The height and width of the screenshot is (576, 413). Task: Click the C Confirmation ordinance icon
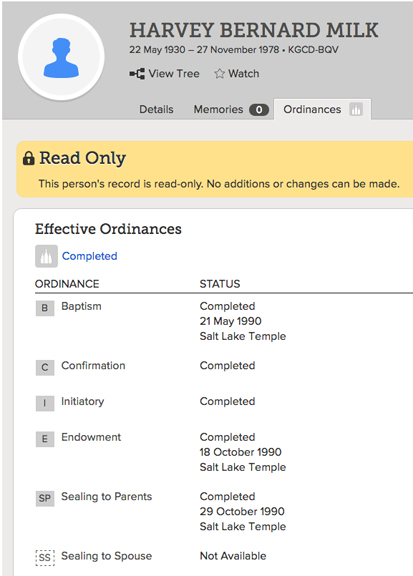point(45,367)
